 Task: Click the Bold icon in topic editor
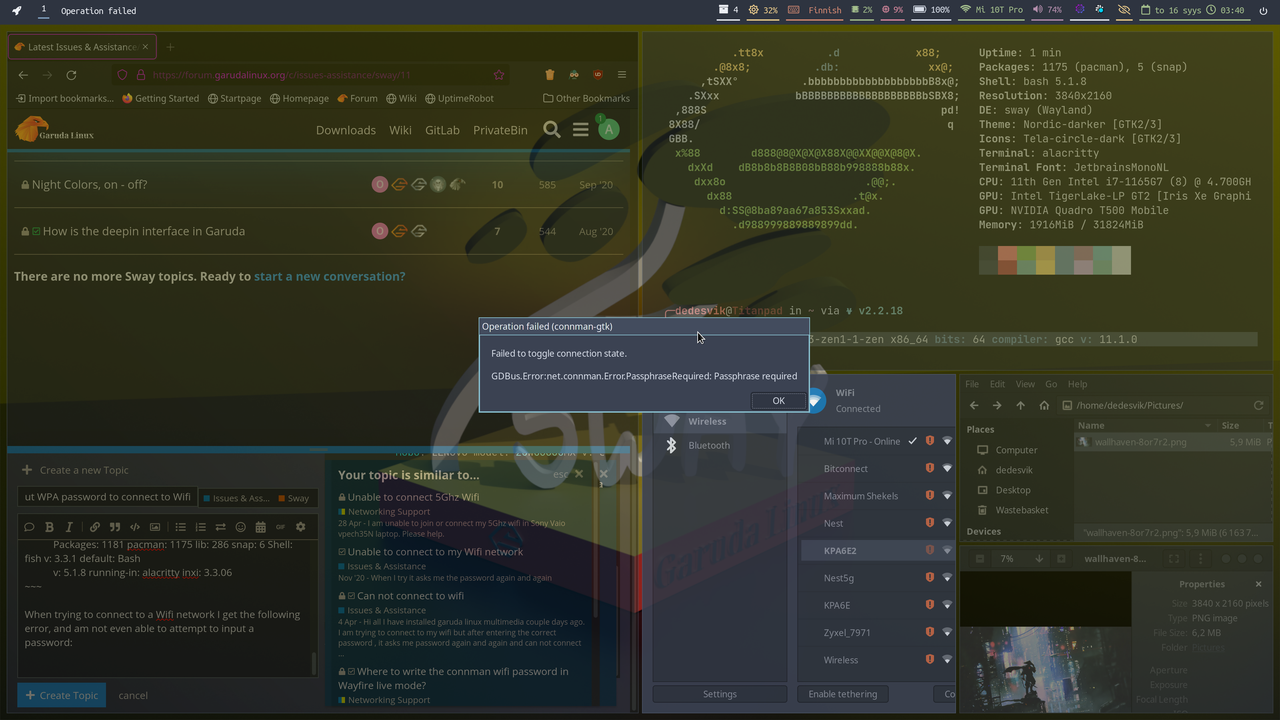tap(49, 527)
